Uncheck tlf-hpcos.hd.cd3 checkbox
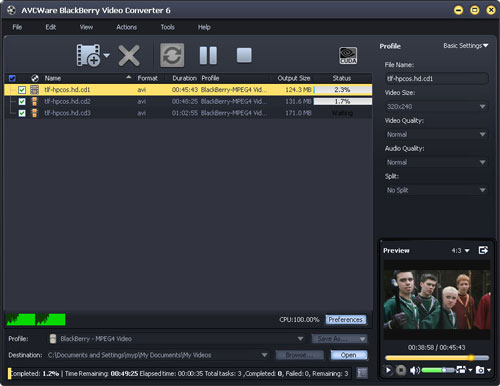The image size is (500, 386). pyautogui.click(x=22, y=113)
